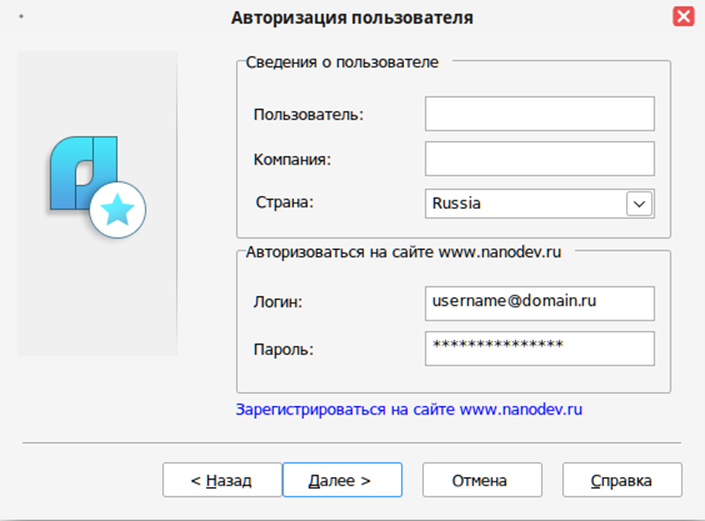Click into the Пароль password field
Viewport: 705px width, 521px height.
540,349
